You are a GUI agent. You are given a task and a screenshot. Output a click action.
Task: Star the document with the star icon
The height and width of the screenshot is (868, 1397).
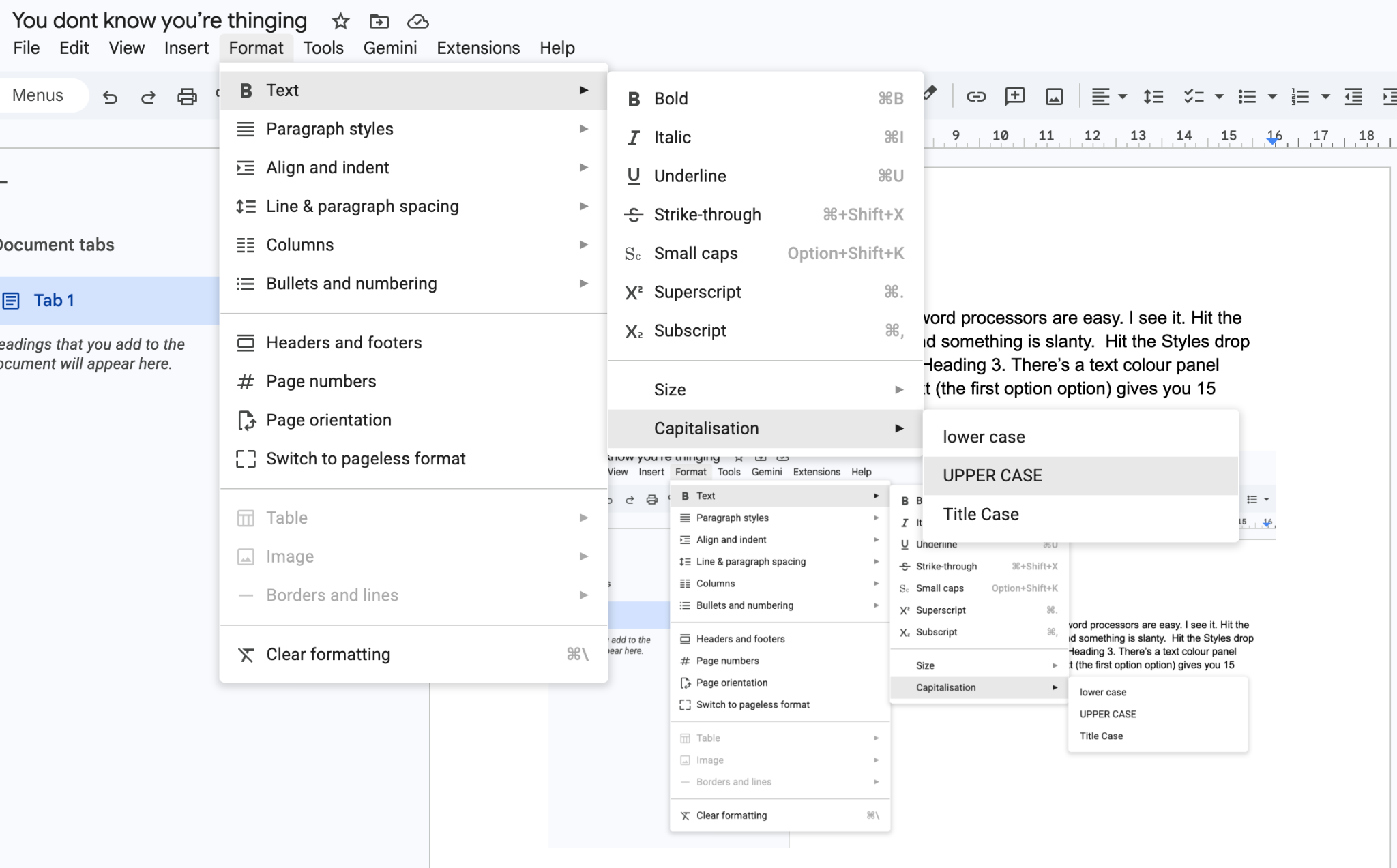[x=340, y=21]
